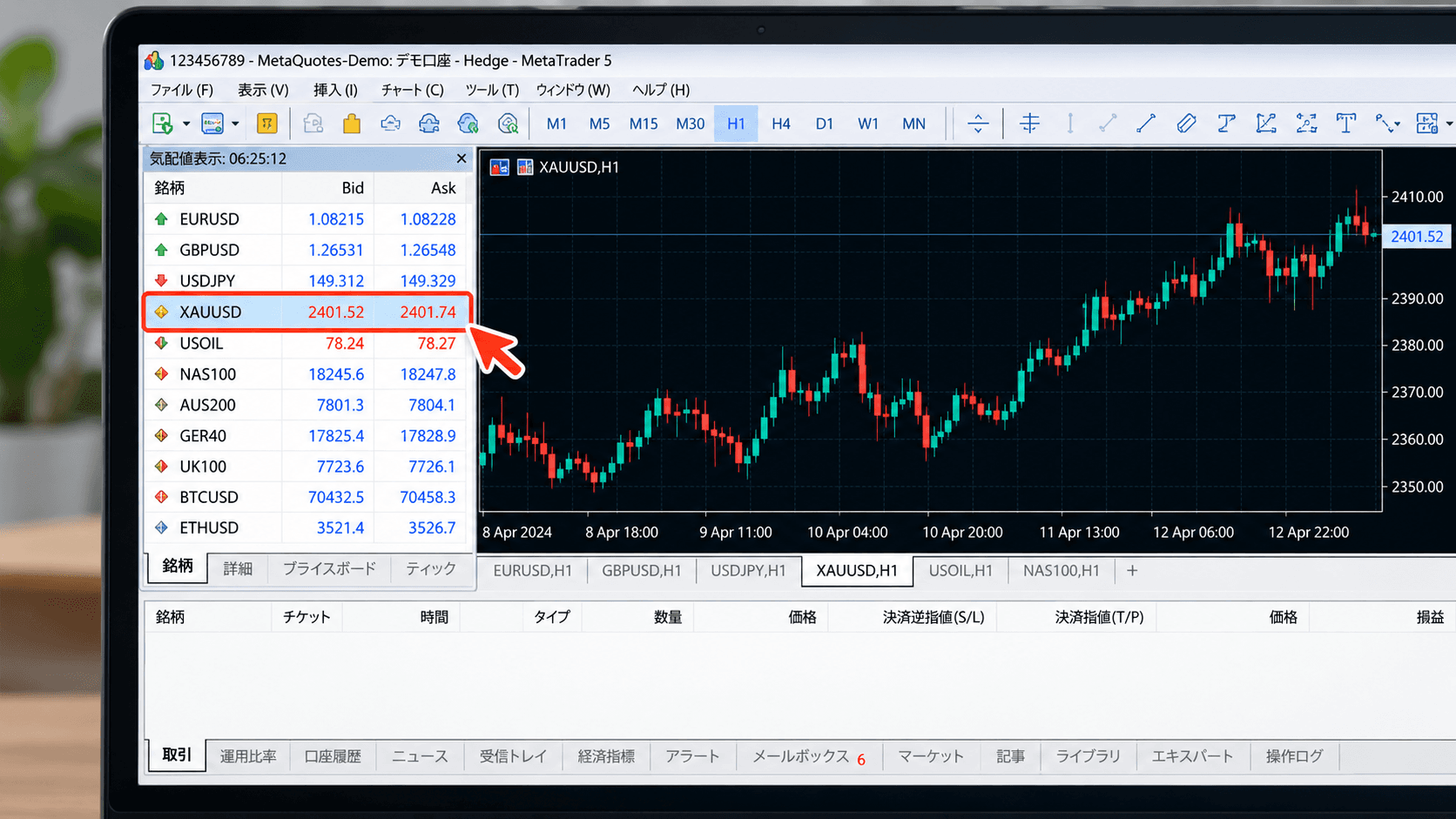The image size is (1456, 819).
Task: Open the ツール (T) menu
Action: click(491, 90)
